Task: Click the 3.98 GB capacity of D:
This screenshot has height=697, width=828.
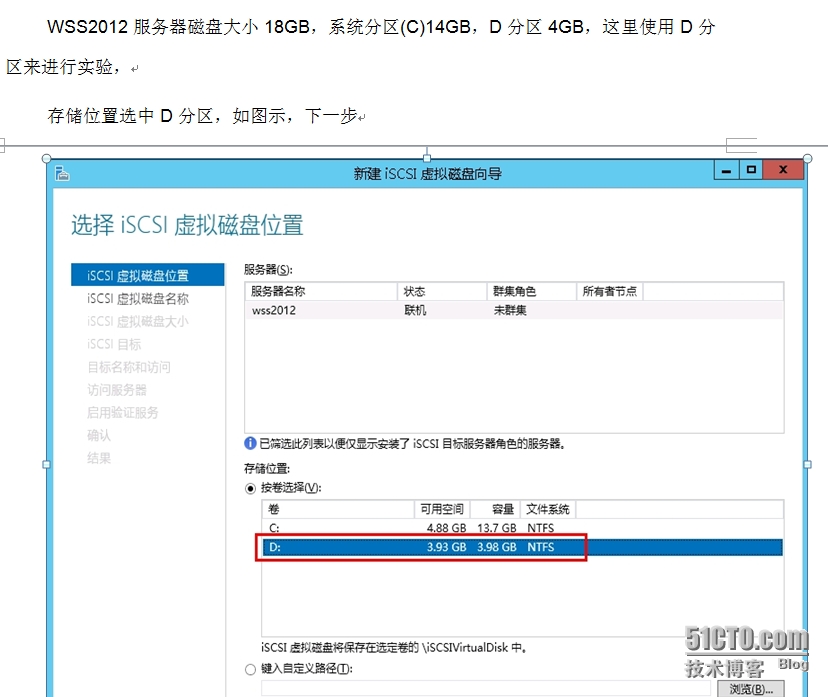Action: pyautogui.click(x=496, y=547)
